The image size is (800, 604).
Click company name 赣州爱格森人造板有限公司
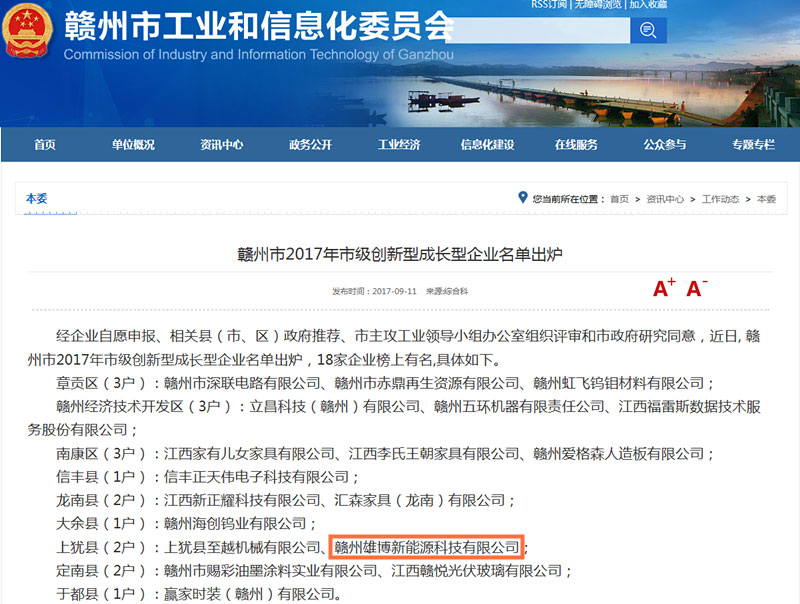tap(618, 454)
